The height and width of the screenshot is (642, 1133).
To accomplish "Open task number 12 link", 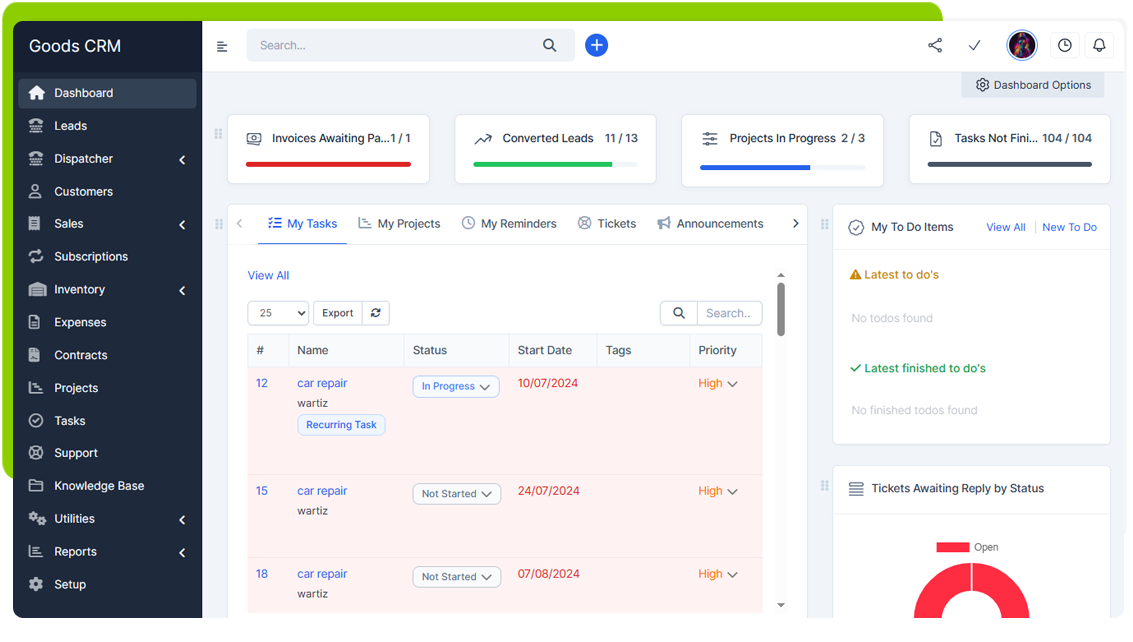I will 262,383.
